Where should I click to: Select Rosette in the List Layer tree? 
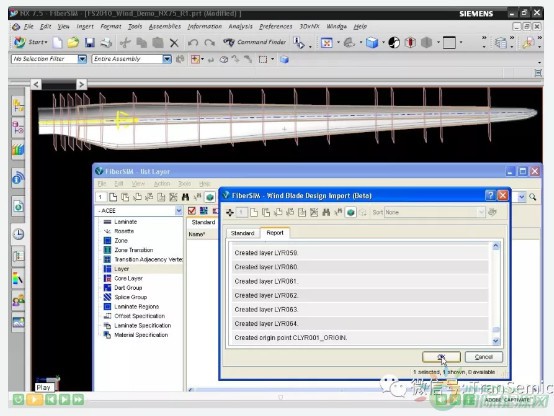pyautogui.click(x=124, y=231)
